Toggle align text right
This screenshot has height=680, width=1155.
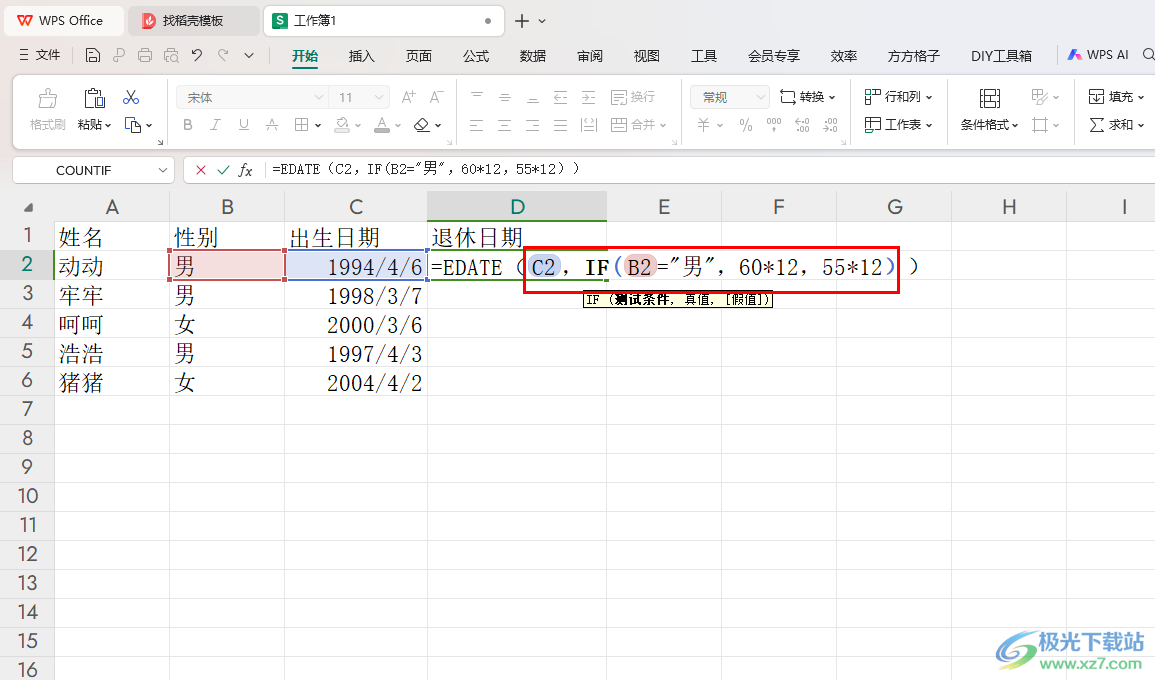click(x=533, y=125)
